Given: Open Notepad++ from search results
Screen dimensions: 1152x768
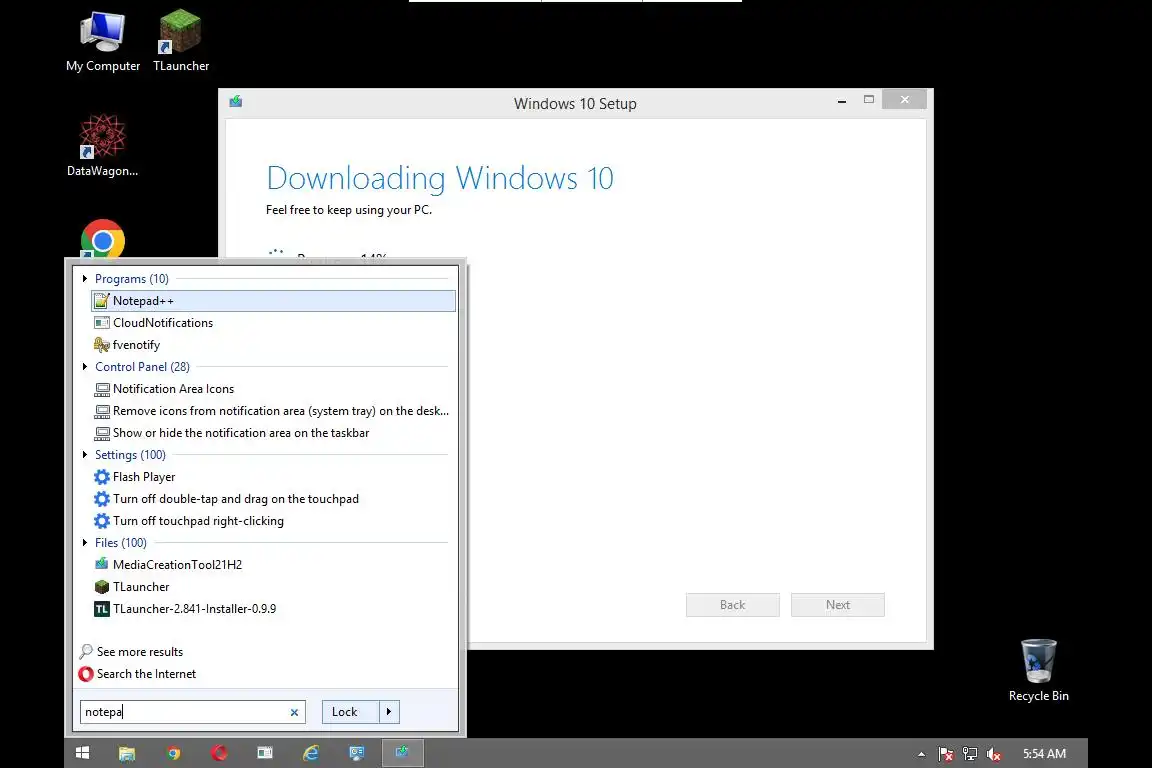Looking at the screenshot, I should tap(273, 301).
